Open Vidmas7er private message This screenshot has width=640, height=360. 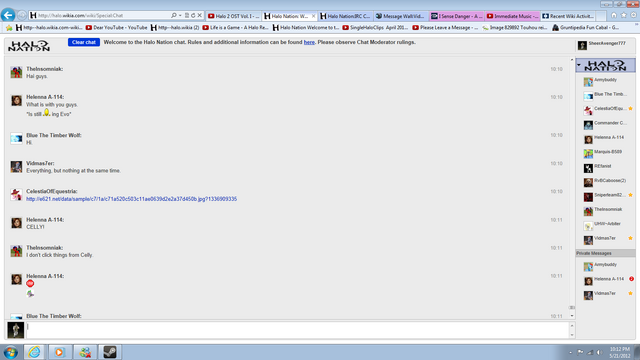606,294
